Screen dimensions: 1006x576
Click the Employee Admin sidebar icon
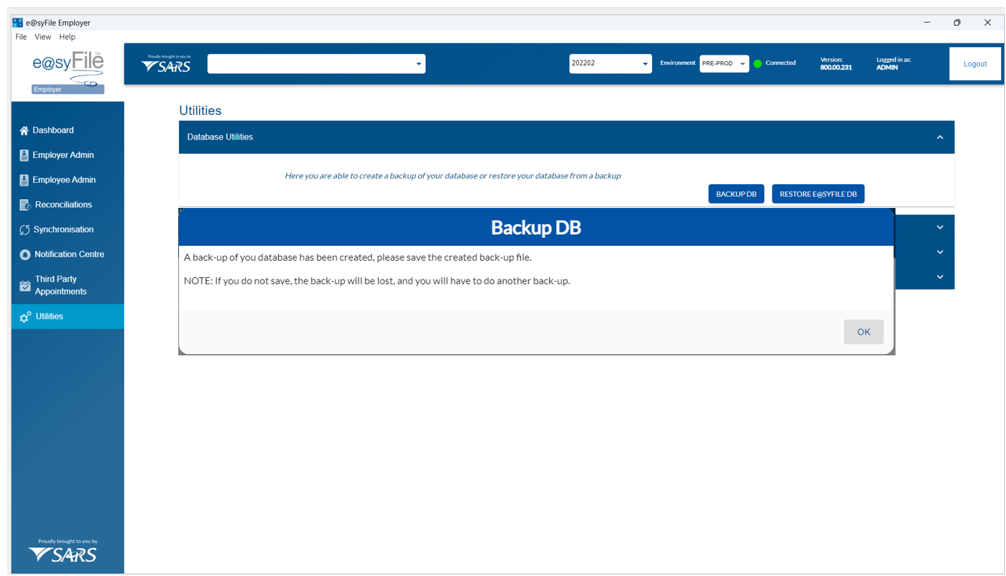click(24, 180)
